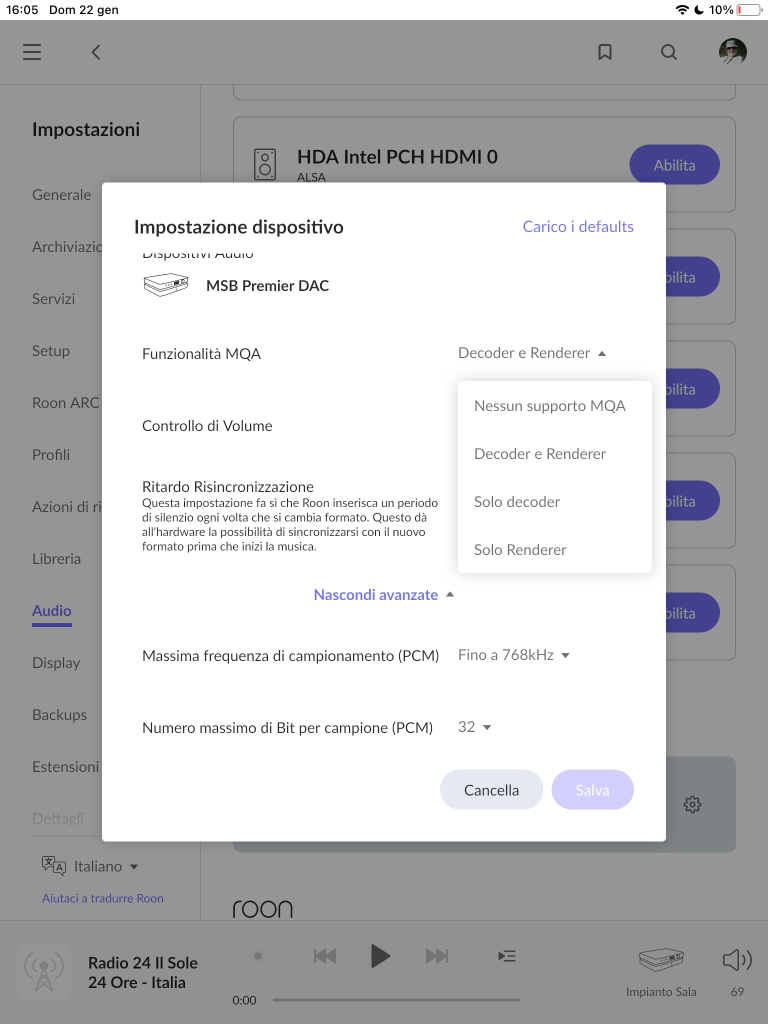This screenshot has width=768, height=1024.
Task: Skip to the next track
Action: (x=437, y=956)
